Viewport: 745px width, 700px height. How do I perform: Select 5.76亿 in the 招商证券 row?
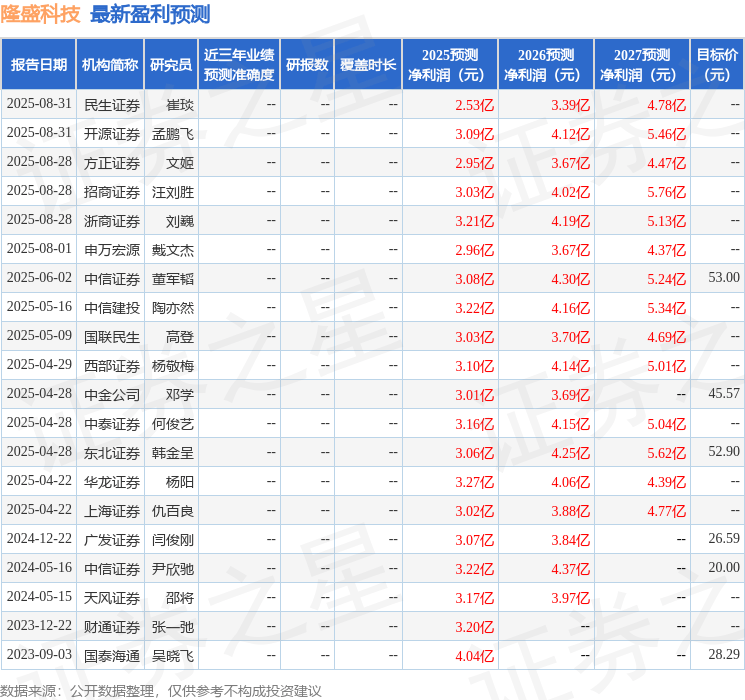point(667,192)
